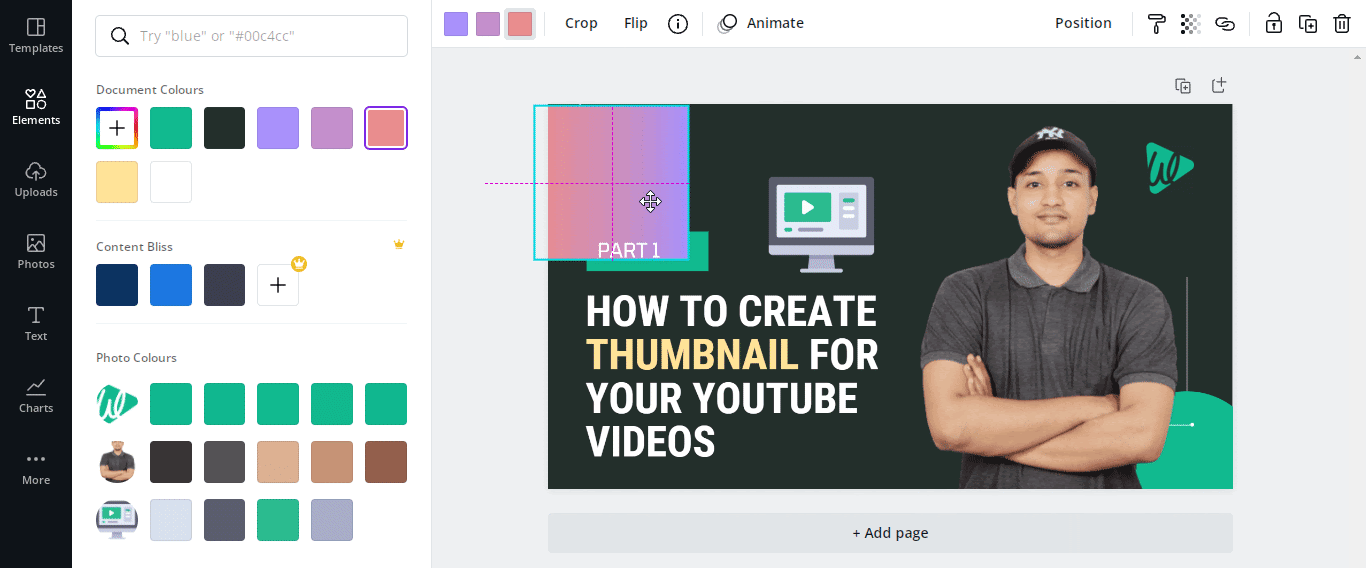
Task: Open the element info icon
Action: pyautogui.click(x=678, y=24)
